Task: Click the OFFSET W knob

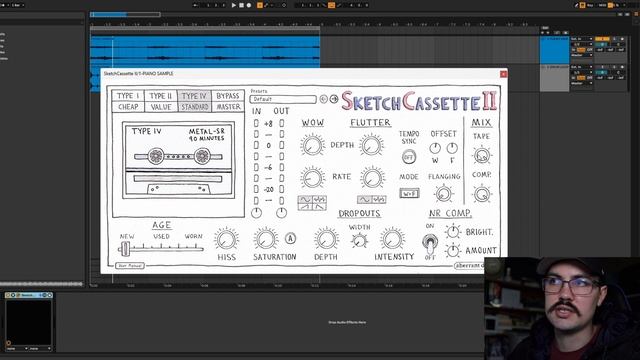Action: pyautogui.click(x=435, y=148)
